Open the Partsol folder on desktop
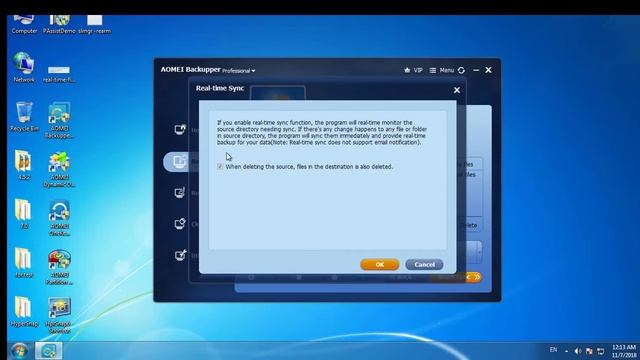Screen dimensions: 640x360 click(x=23, y=263)
